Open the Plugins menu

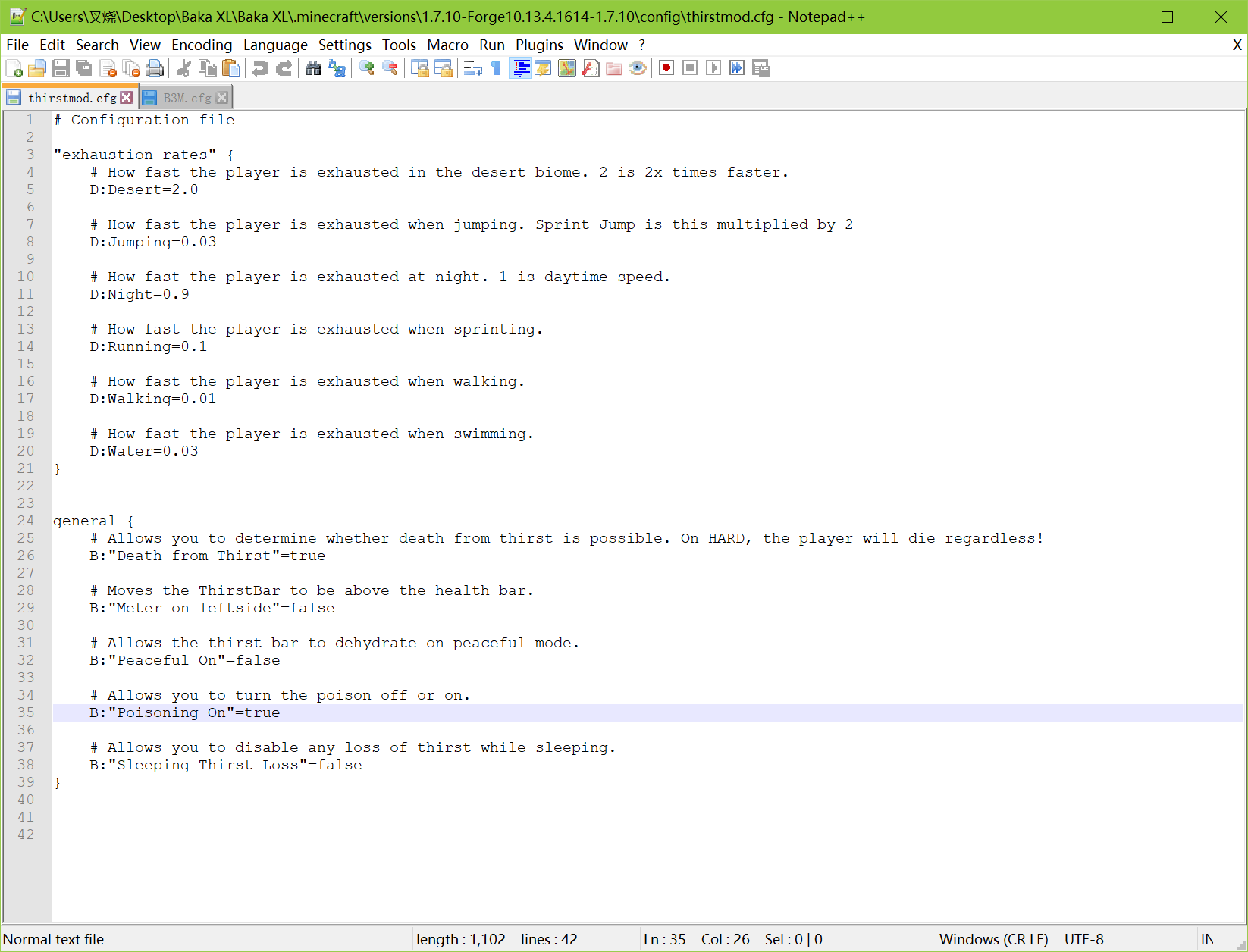[x=539, y=45]
